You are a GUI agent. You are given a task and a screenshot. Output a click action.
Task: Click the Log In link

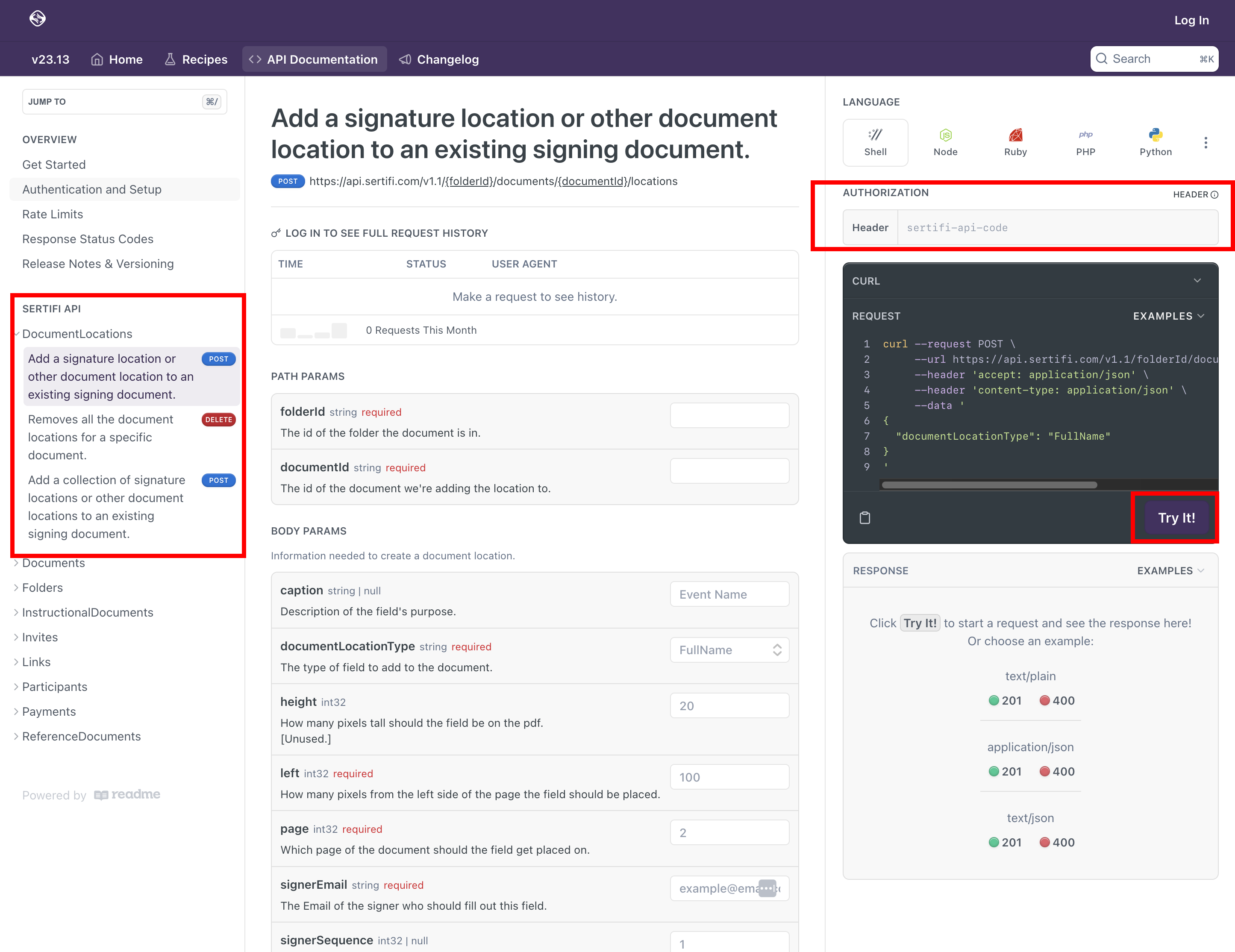click(1191, 21)
